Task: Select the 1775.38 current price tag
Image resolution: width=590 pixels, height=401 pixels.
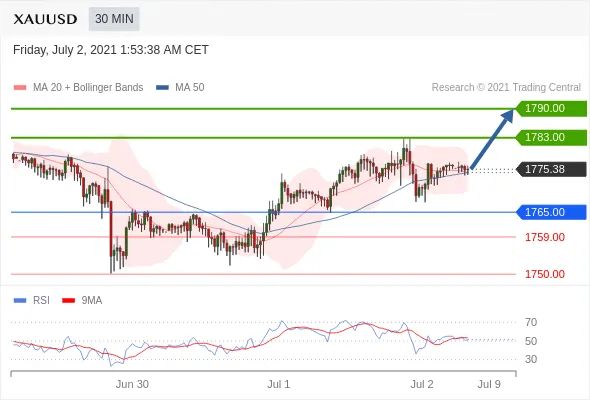Action: click(x=552, y=169)
